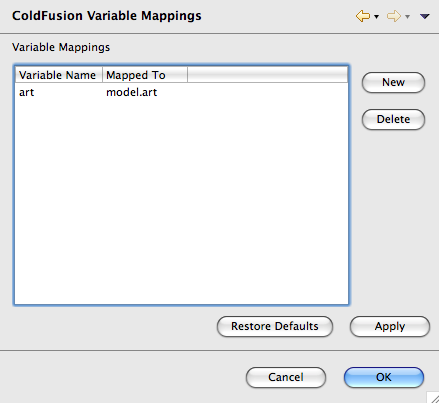Click the Delete button
439x403 pixels.
click(x=393, y=119)
